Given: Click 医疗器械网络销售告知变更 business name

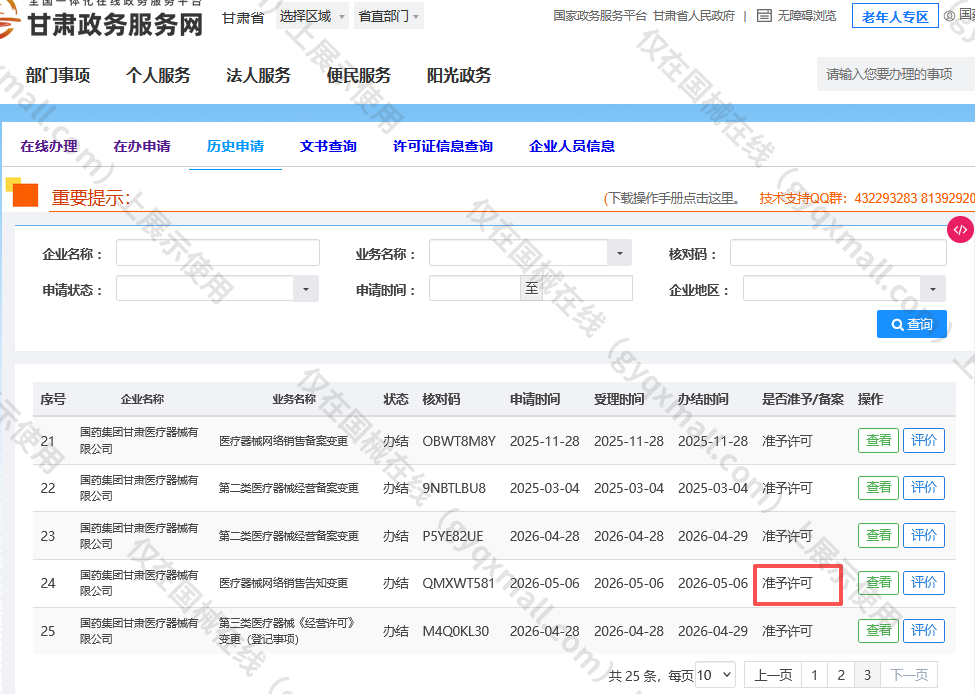Looking at the screenshot, I should click(x=283, y=583).
